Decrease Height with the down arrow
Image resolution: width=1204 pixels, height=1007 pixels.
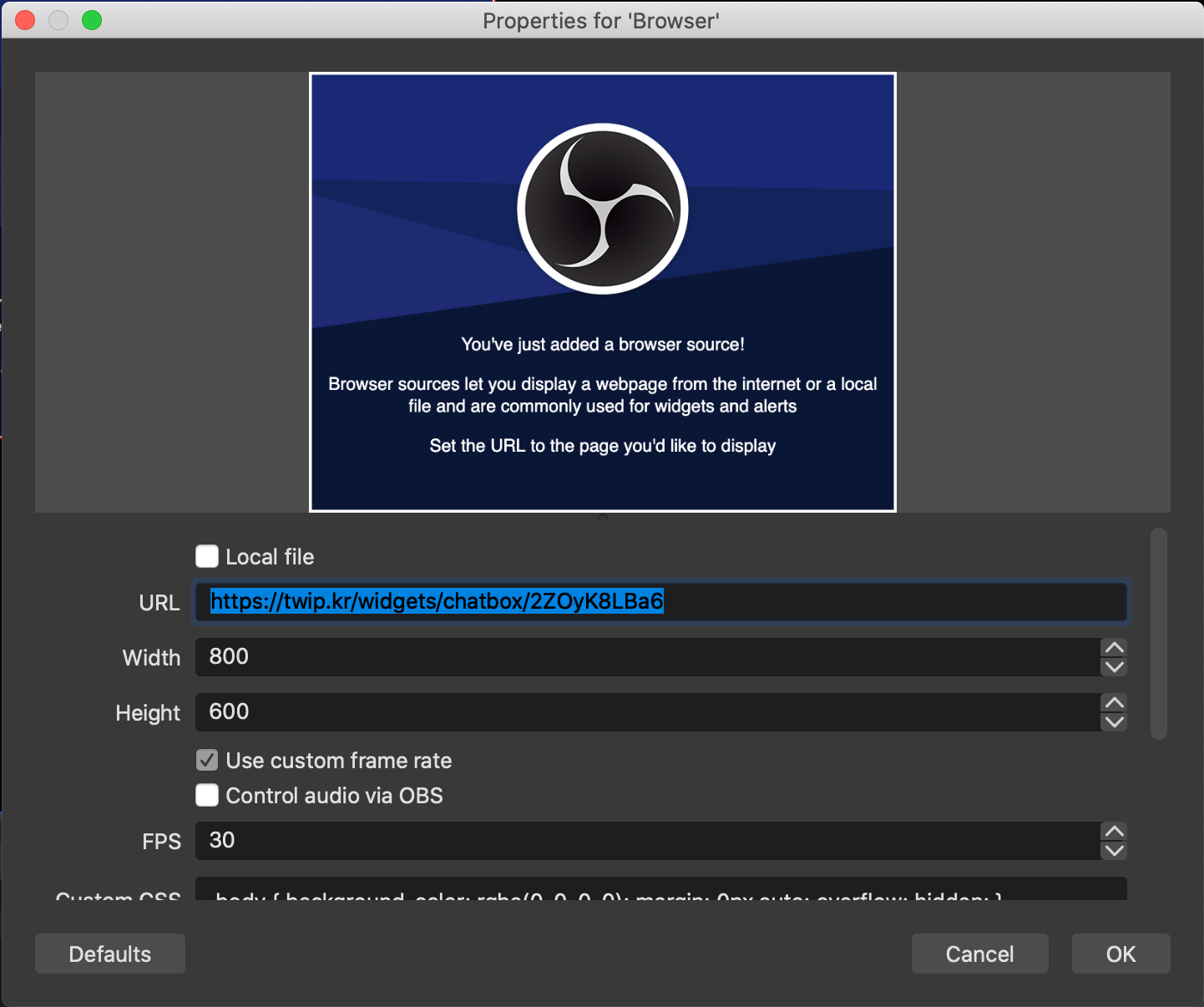(x=1114, y=721)
